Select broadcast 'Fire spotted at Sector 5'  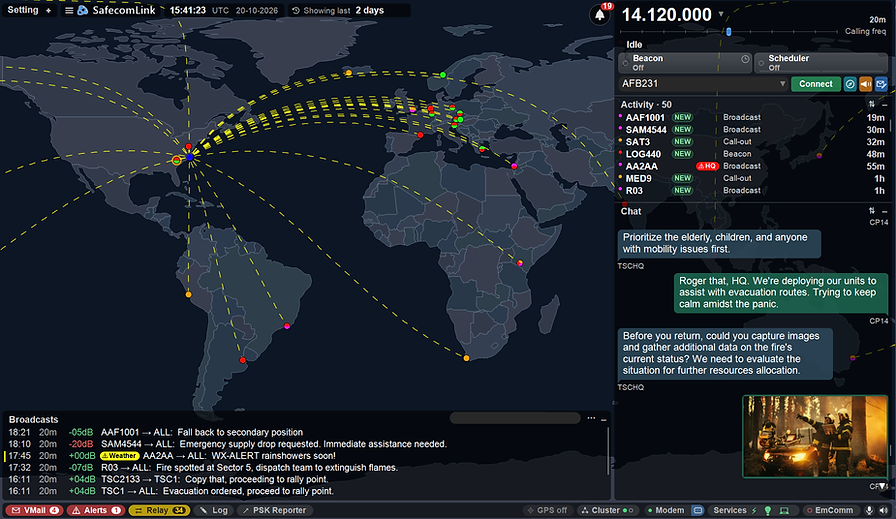click(306, 468)
